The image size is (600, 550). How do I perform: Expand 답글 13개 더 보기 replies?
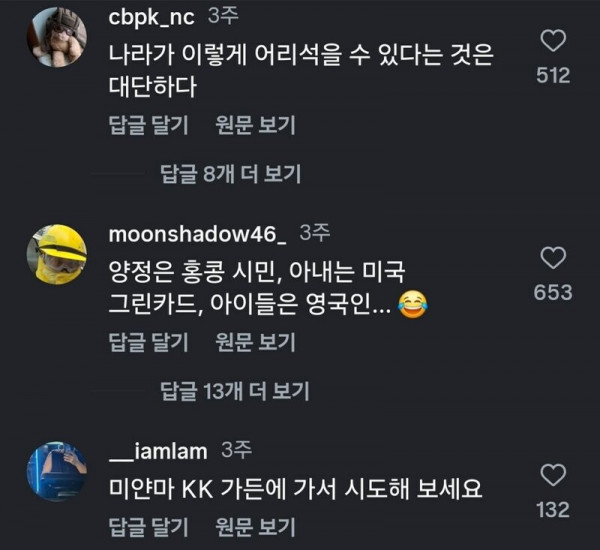235,390
